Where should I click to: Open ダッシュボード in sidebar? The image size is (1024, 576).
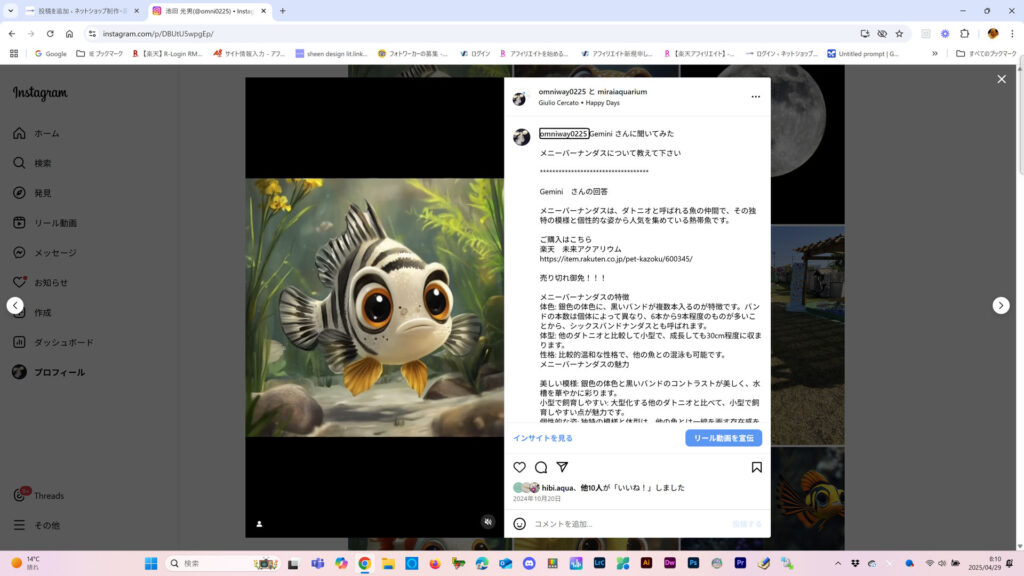tap(54, 342)
